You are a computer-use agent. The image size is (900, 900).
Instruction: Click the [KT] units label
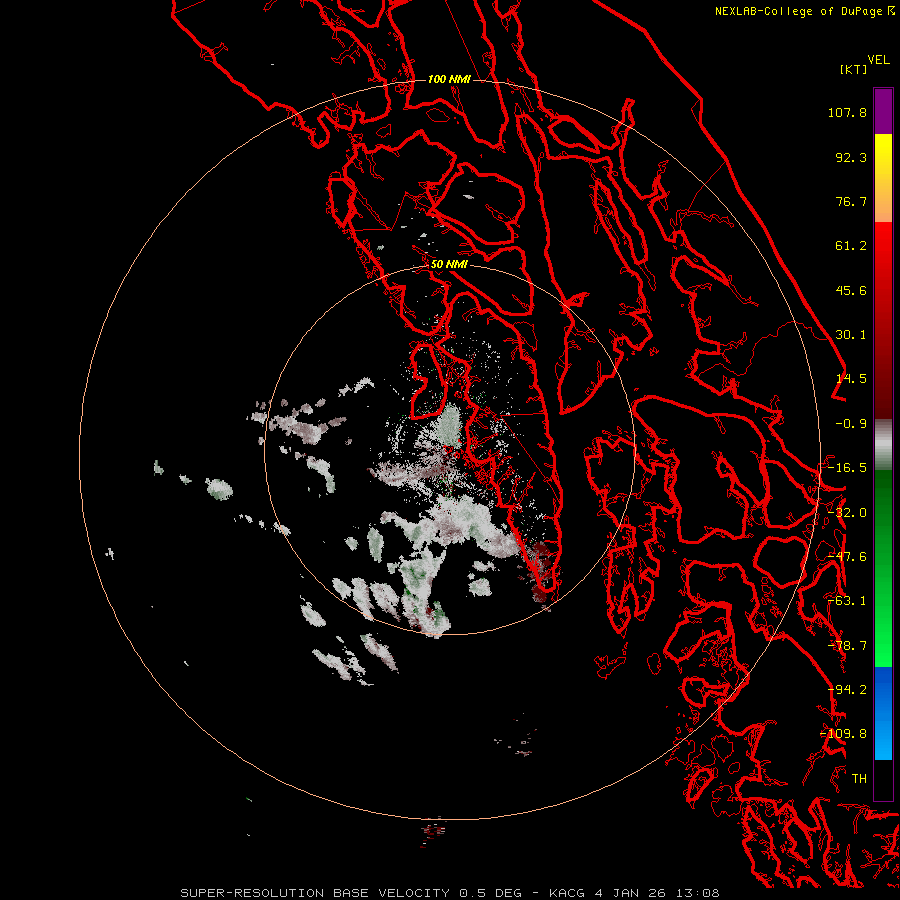click(853, 69)
